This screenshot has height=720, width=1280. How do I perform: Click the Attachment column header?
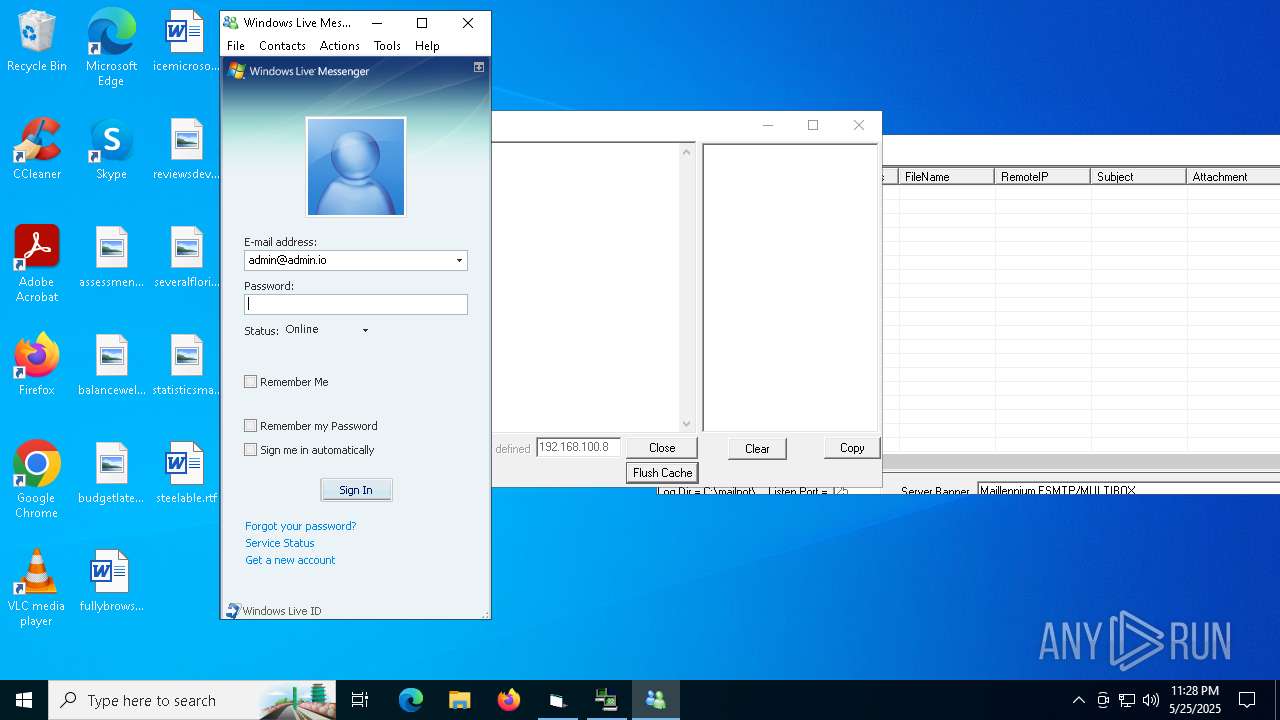(x=1233, y=177)
